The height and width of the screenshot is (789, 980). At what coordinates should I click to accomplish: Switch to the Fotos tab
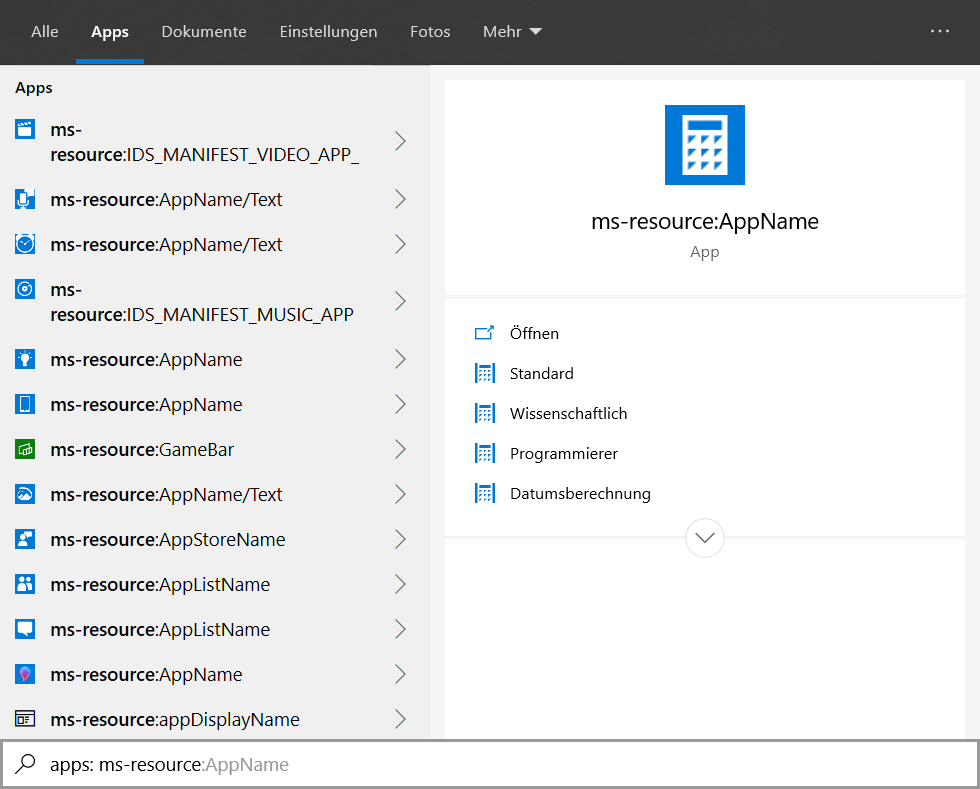click(x=430, y=31)
